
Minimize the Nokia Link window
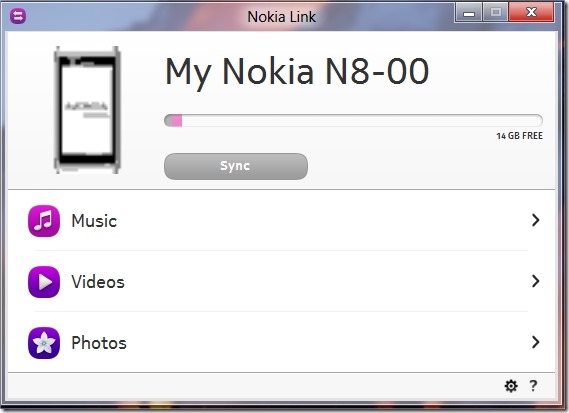click(x=468, y=13)
